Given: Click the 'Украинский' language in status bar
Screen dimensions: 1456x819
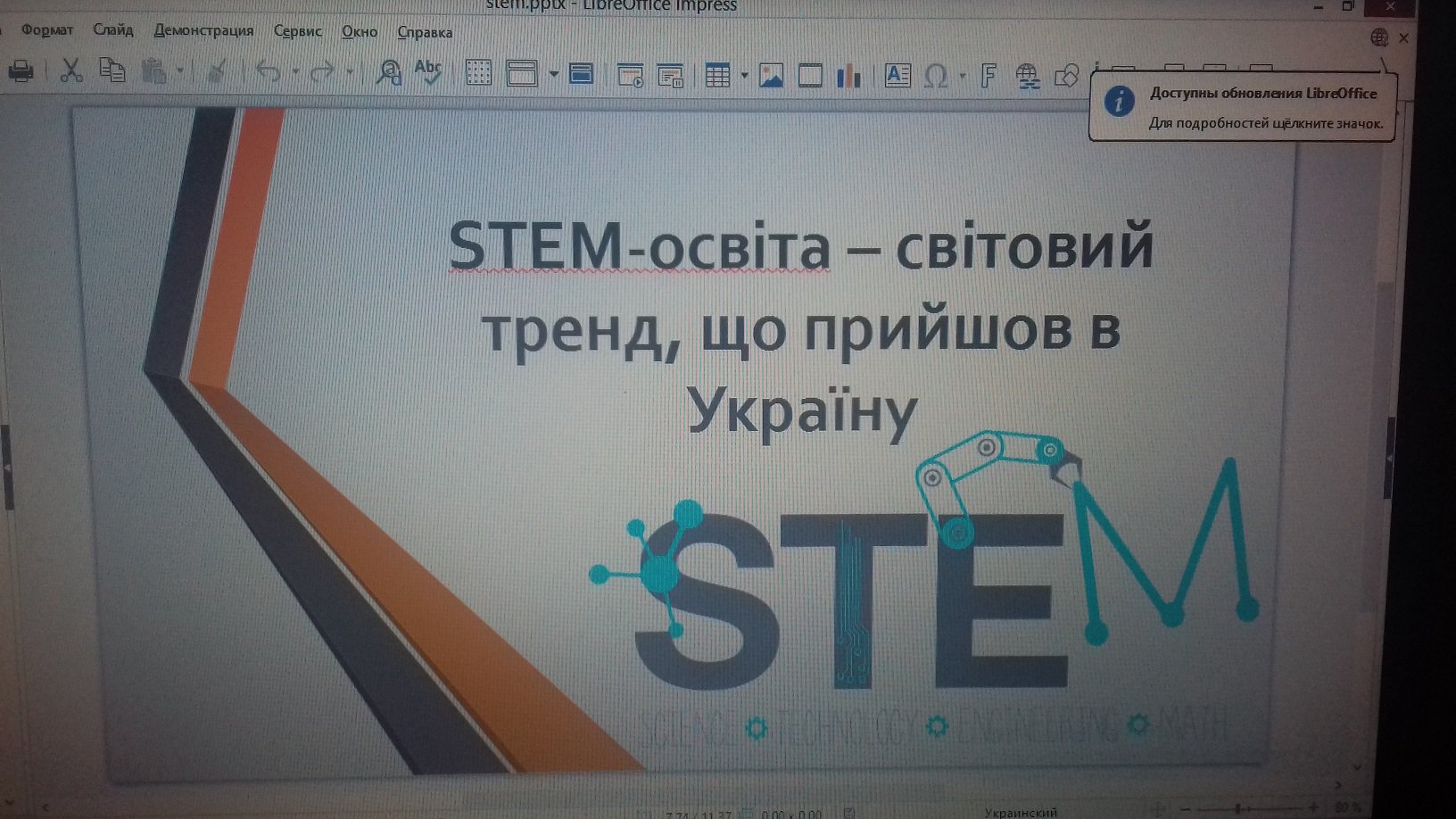Looking at the screenshot, I should click(1021, 813).
